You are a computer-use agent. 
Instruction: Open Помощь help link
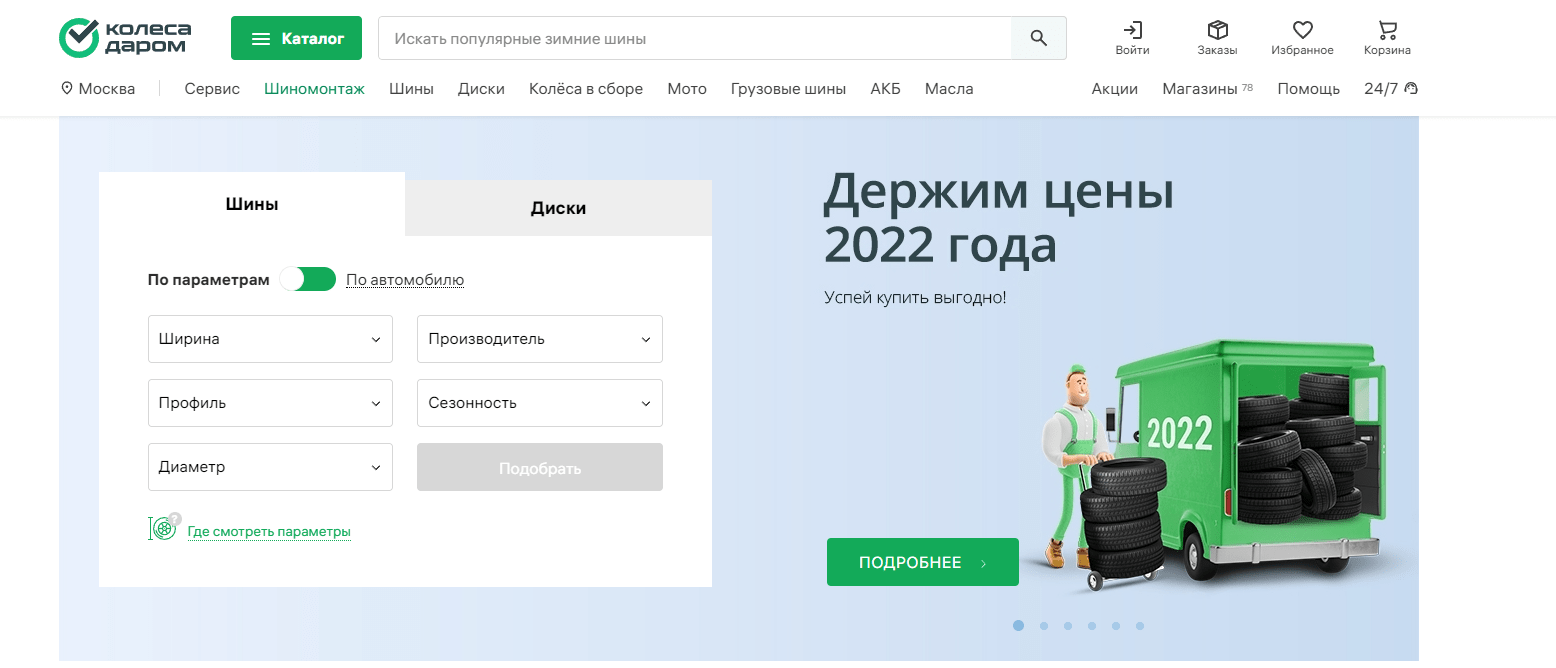(1308, 88)
